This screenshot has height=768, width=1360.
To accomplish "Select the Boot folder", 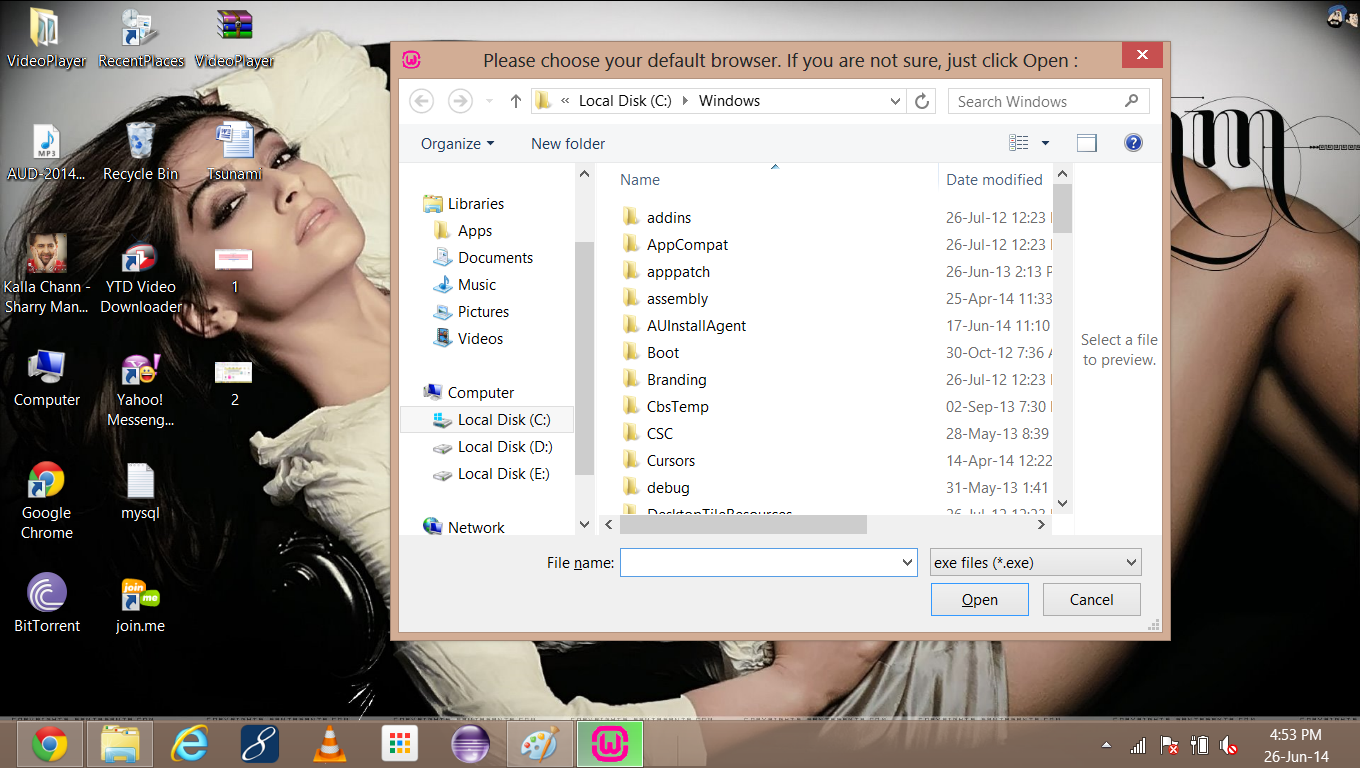I will point(651,352).
